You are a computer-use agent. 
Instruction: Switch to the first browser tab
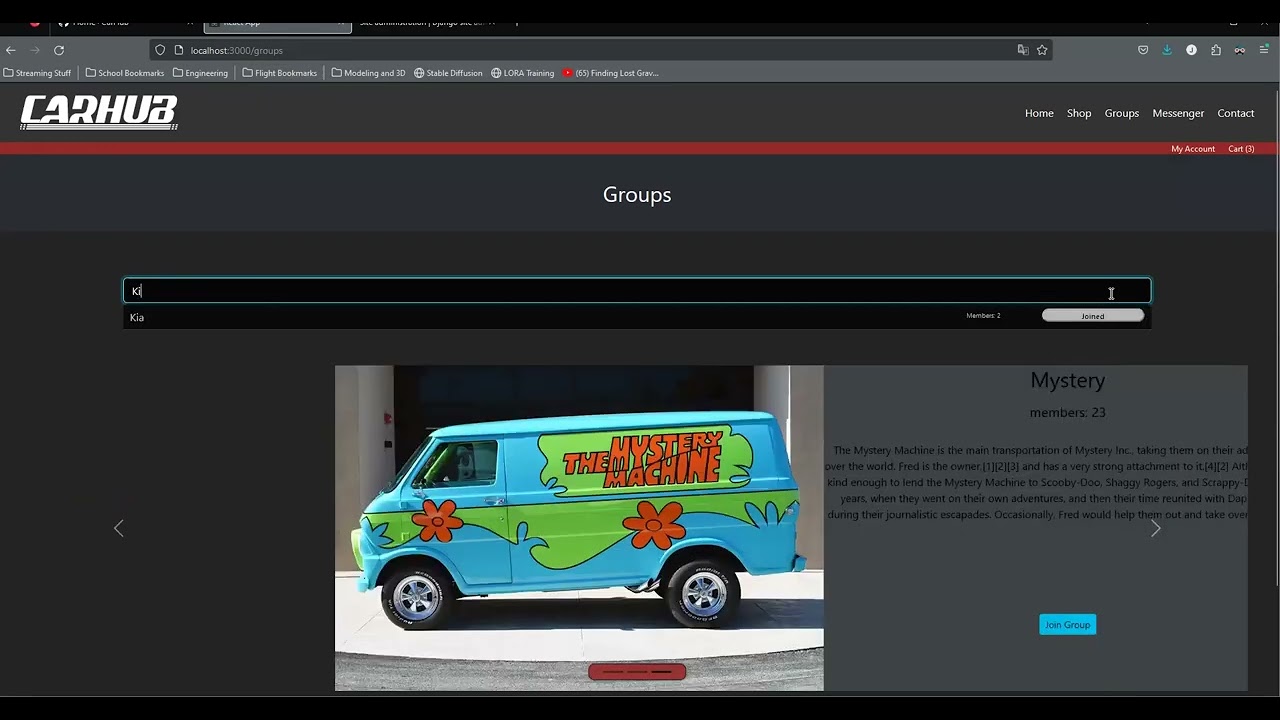[125, 22]
